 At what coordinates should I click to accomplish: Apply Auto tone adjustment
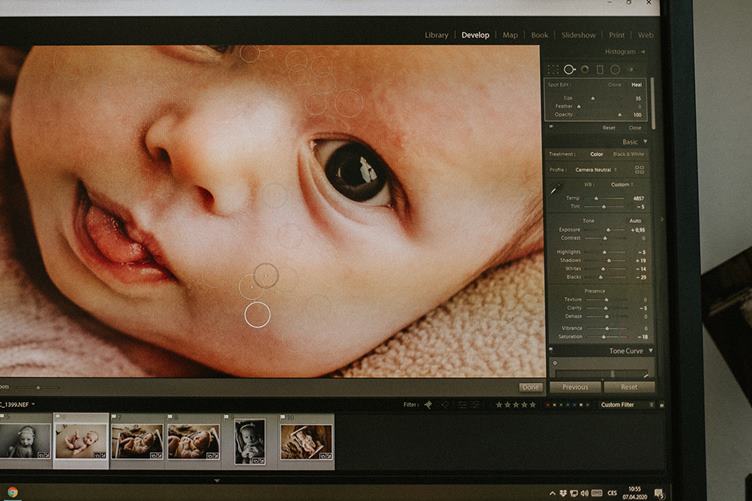pyautogui.click(x=635, y=221)
